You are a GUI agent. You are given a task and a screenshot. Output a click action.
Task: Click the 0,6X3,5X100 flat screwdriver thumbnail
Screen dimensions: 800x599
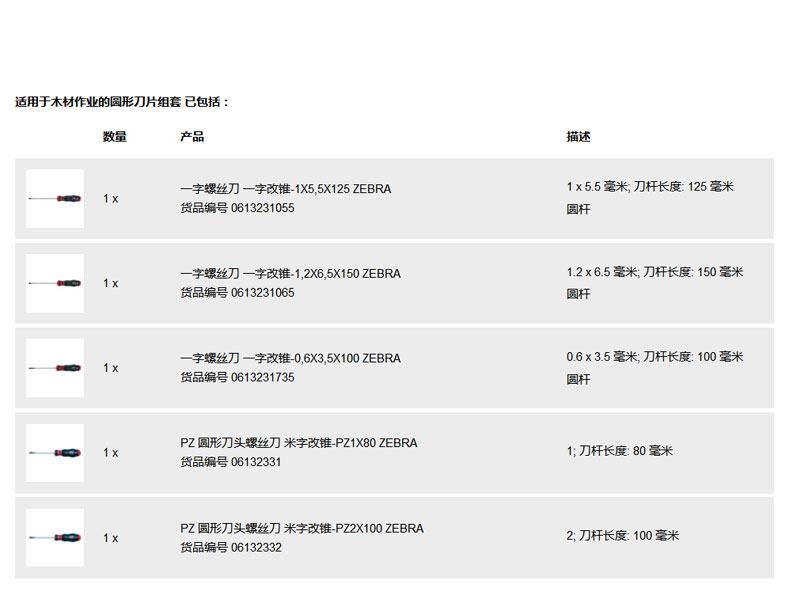coord(55,368)
